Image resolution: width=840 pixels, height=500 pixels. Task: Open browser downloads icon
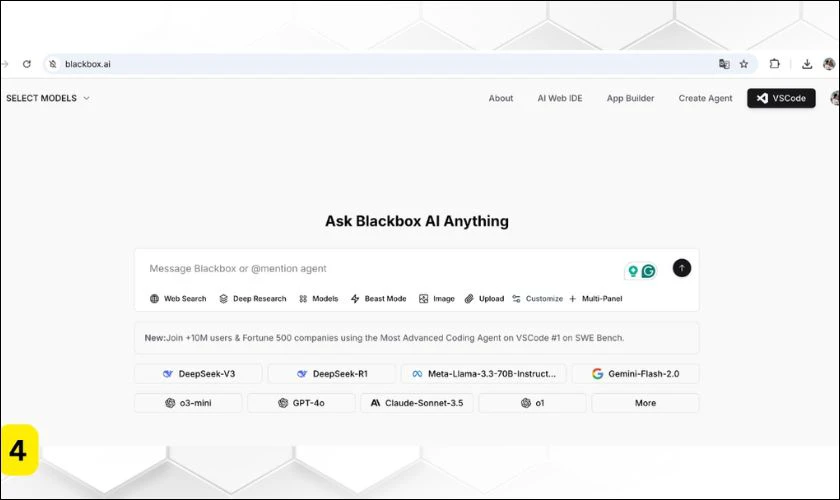tap(807, 64)
